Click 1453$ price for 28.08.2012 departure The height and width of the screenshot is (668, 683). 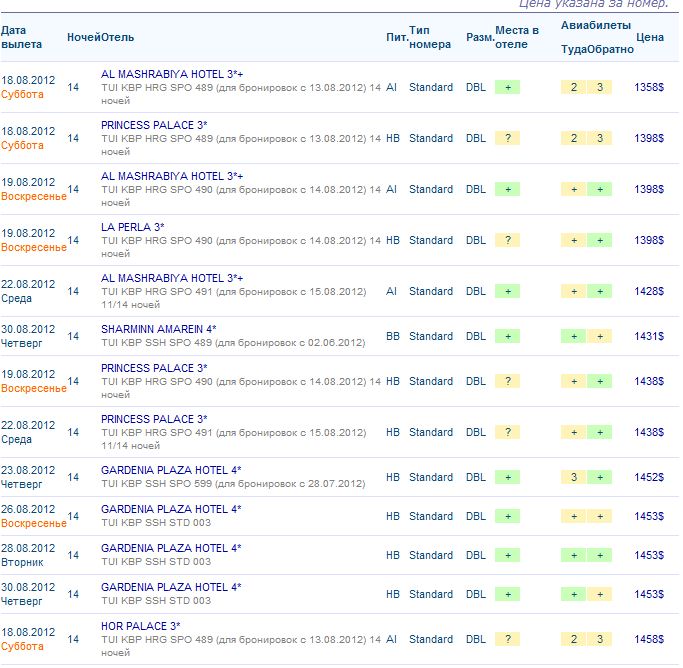(649, 555)
